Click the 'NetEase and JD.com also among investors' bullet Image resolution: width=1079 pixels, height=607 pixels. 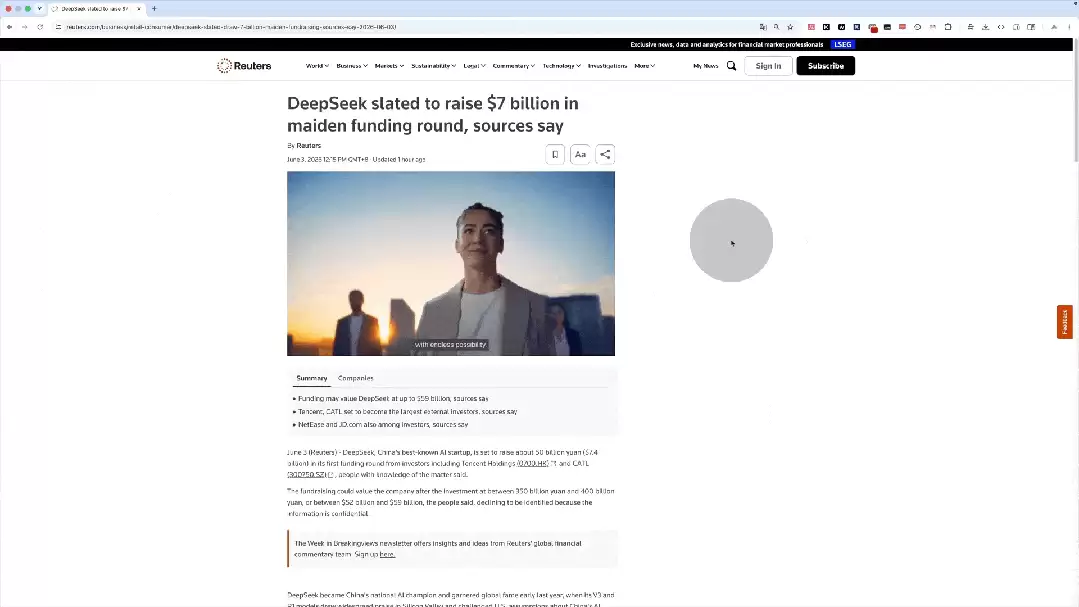point(383,425)
